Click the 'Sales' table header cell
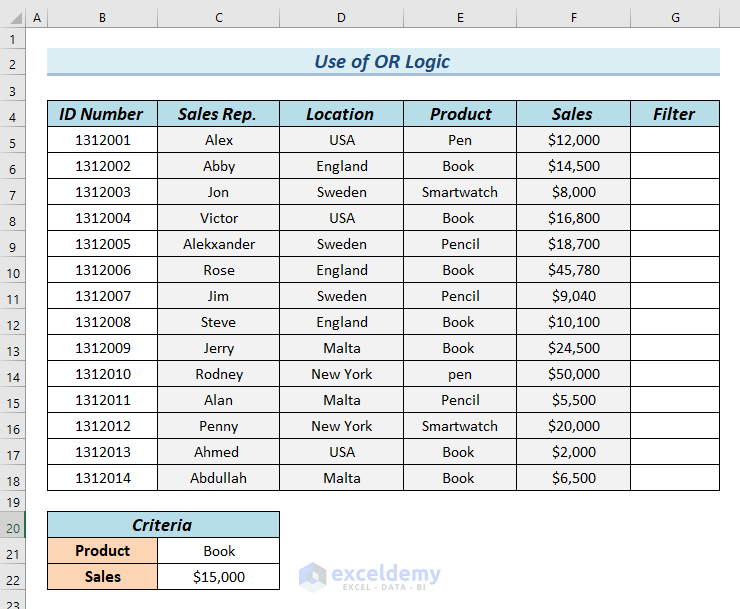This screenshot has height=609, width=740. pos(573,114)
